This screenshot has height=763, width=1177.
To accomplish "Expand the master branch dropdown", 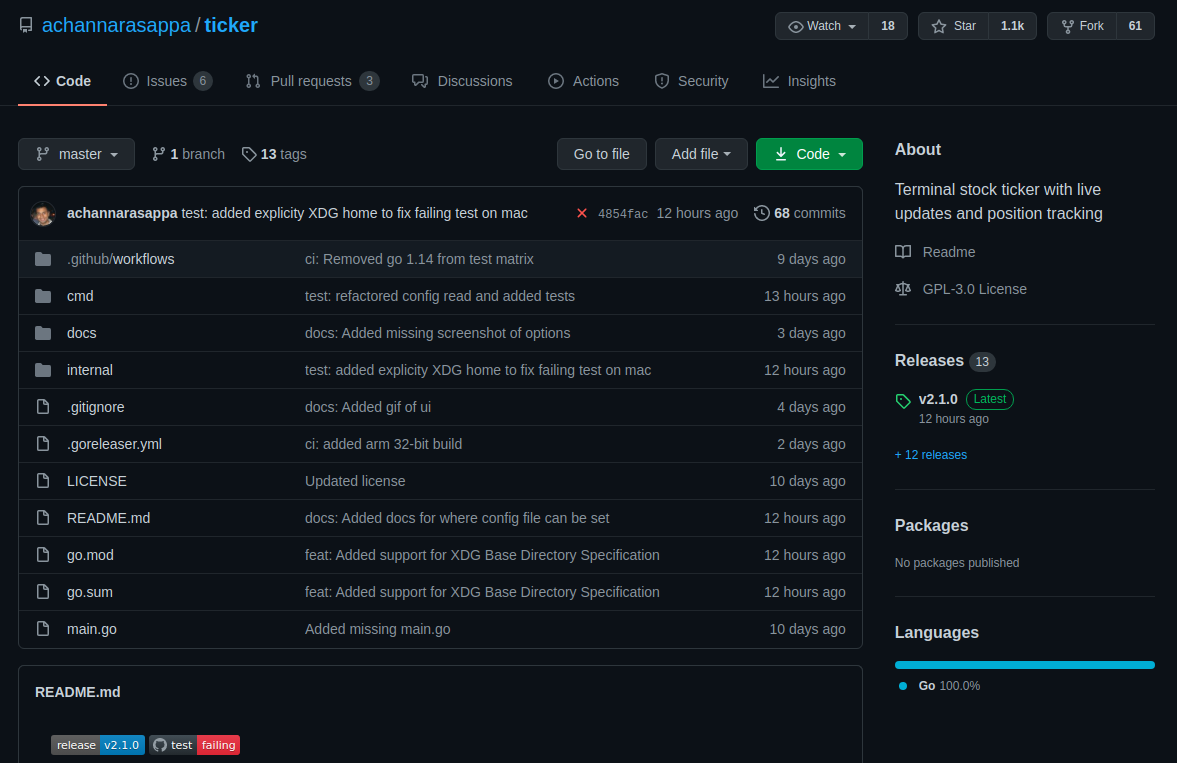I will 77,154.
